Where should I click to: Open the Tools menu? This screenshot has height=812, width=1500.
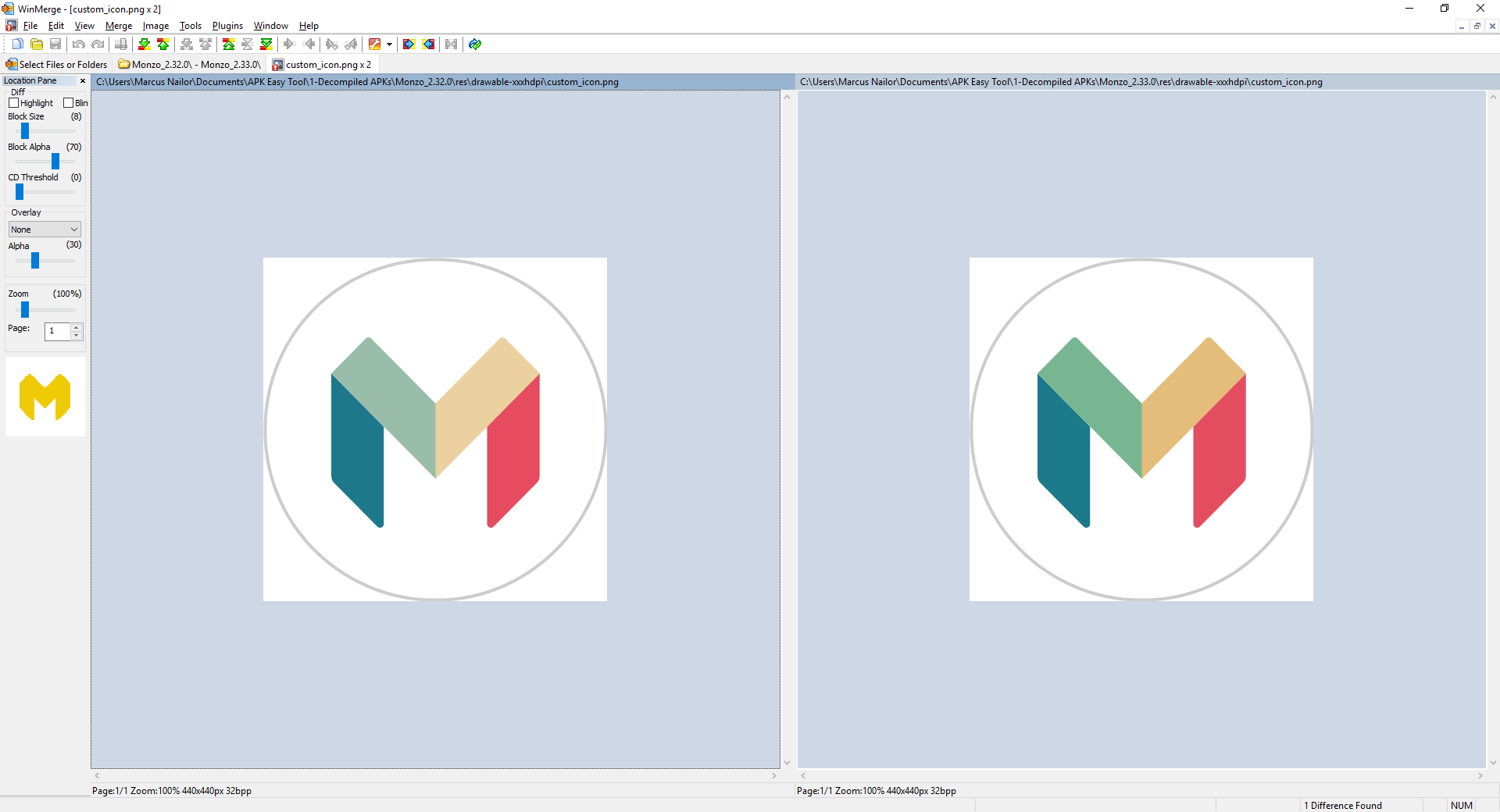tap(191, 26)
